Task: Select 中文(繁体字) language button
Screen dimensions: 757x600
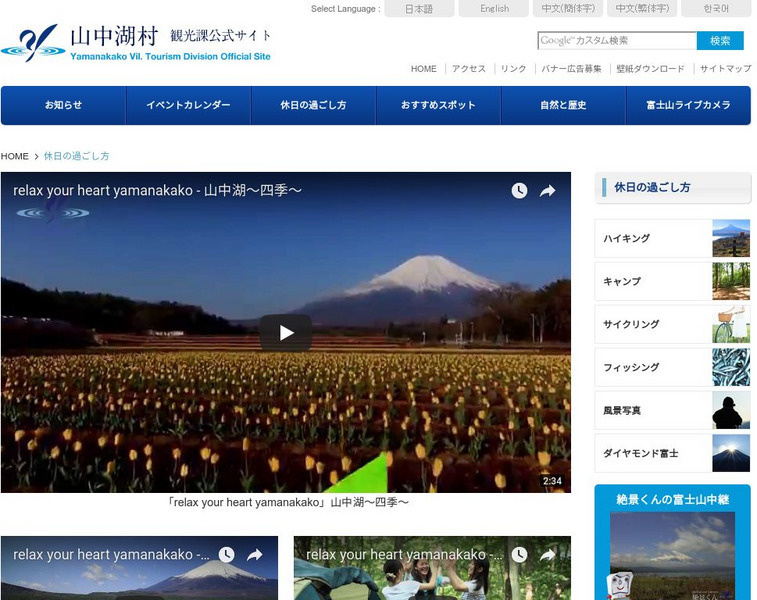Action: (642, 9)
